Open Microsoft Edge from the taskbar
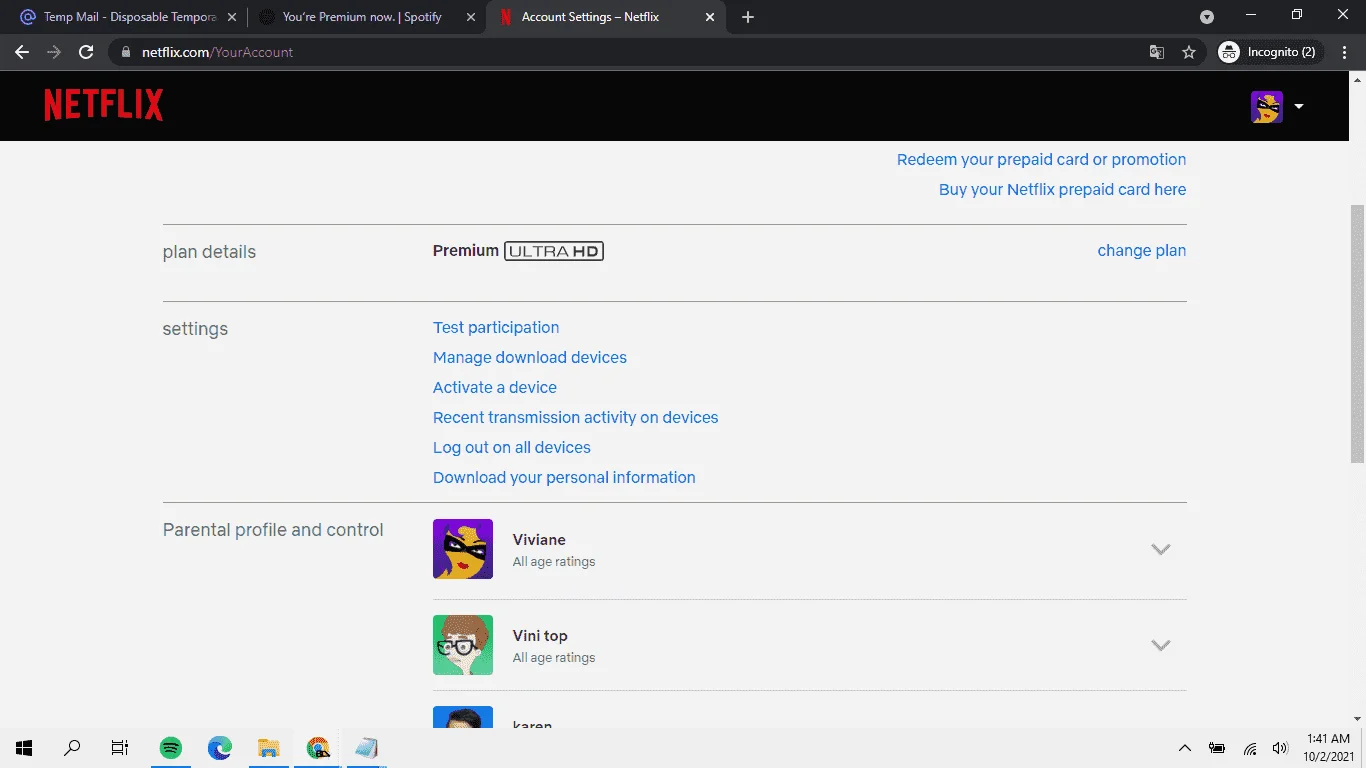The height and width of the screenshot is (768, 1366). coord(220,748)
